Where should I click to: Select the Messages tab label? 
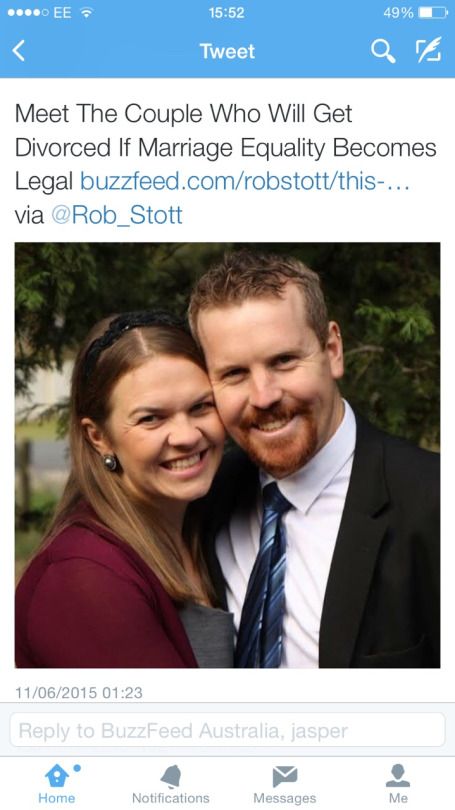(285, 798)
